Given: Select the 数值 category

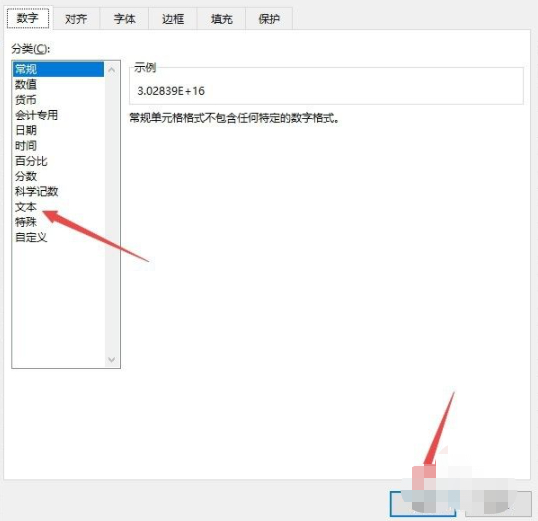Looking at the screenshot, I should coord(58,84).
